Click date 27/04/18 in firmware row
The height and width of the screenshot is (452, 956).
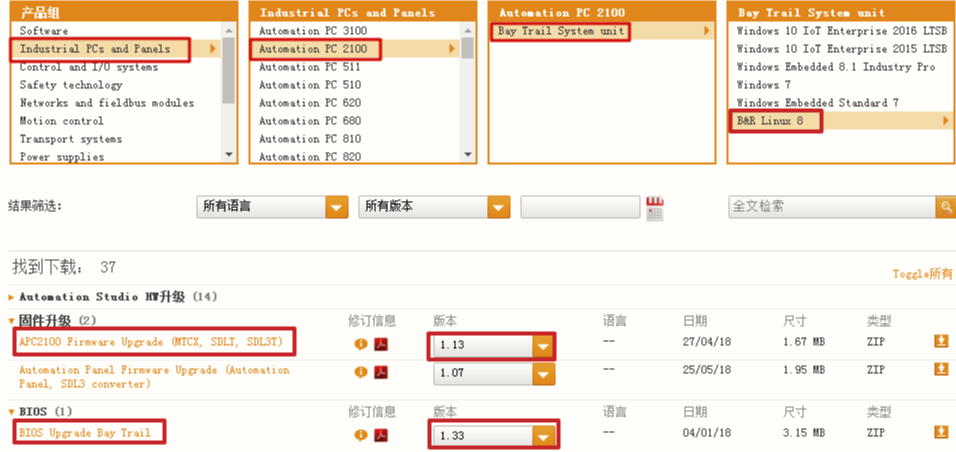707,342
